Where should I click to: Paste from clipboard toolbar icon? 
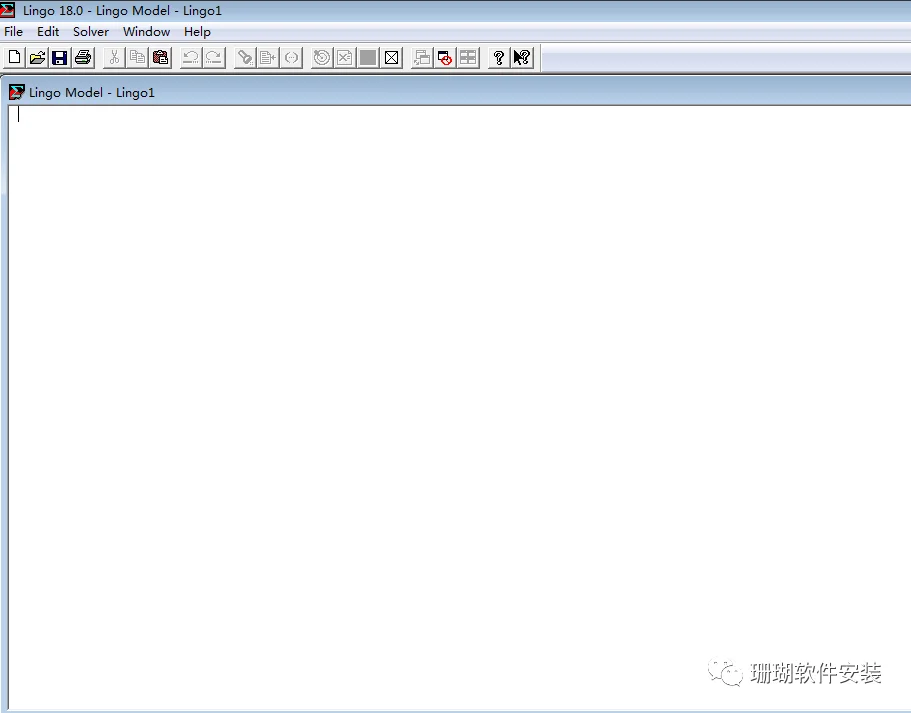160,58
